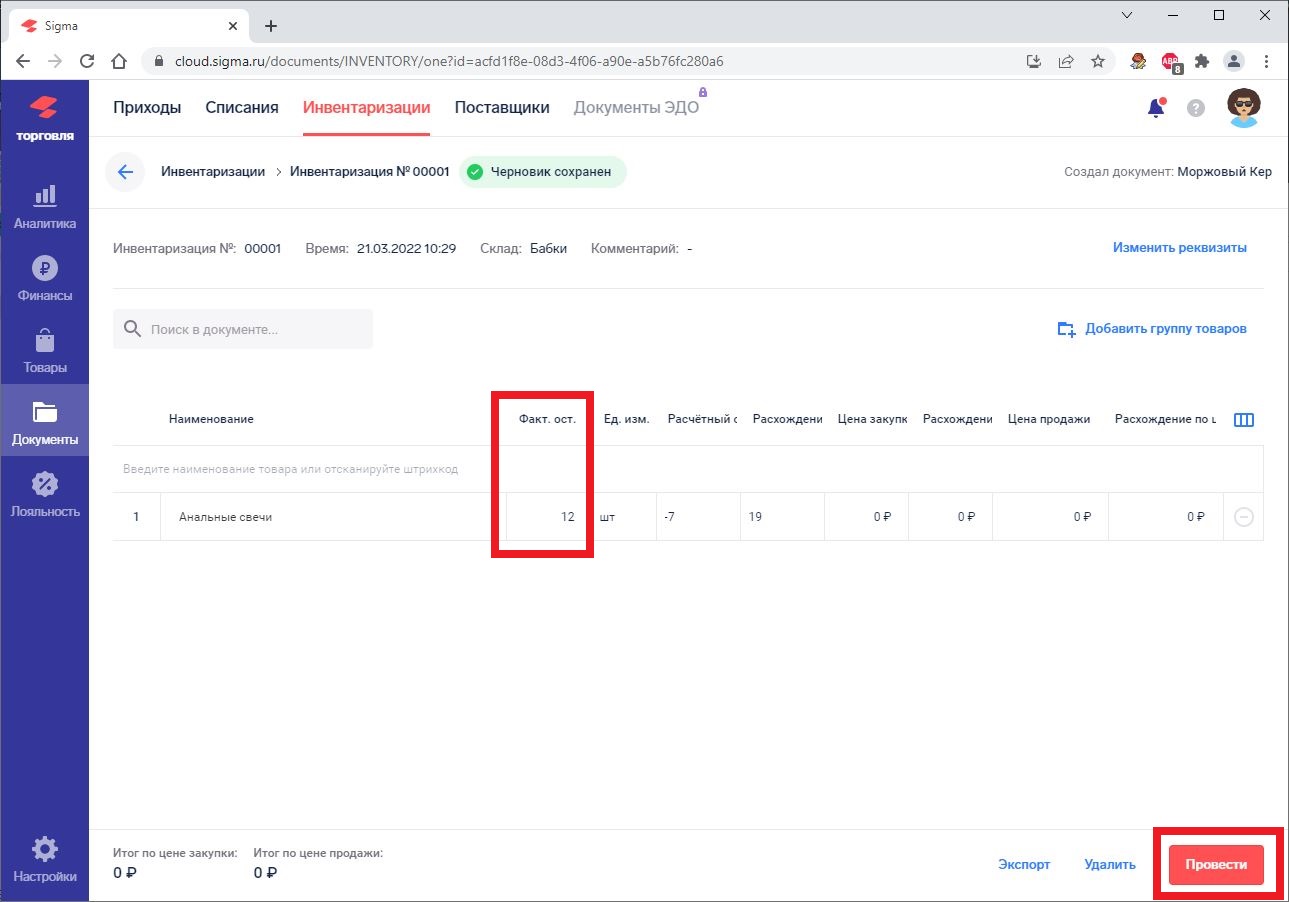Open table column settings icon
Screen dimensions: 1289x902
[x=1244, y=420]
